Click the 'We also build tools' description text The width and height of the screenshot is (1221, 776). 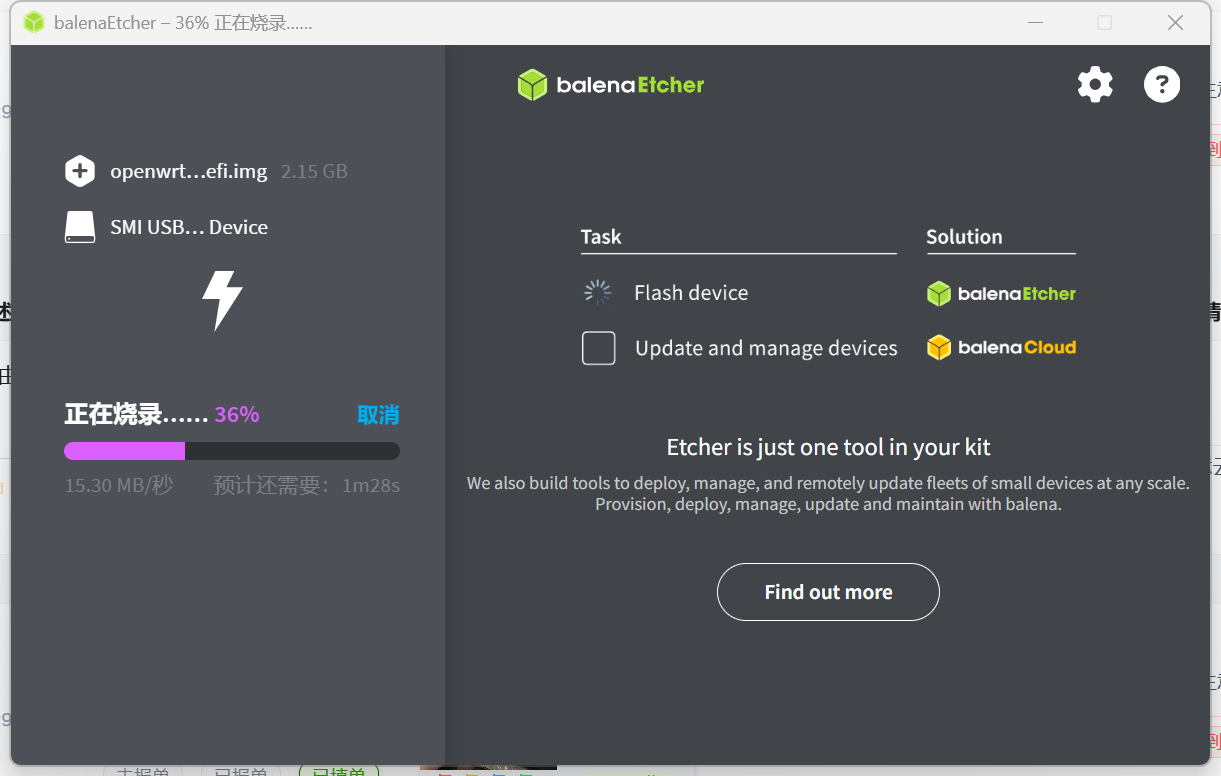(x=828, y=494)
